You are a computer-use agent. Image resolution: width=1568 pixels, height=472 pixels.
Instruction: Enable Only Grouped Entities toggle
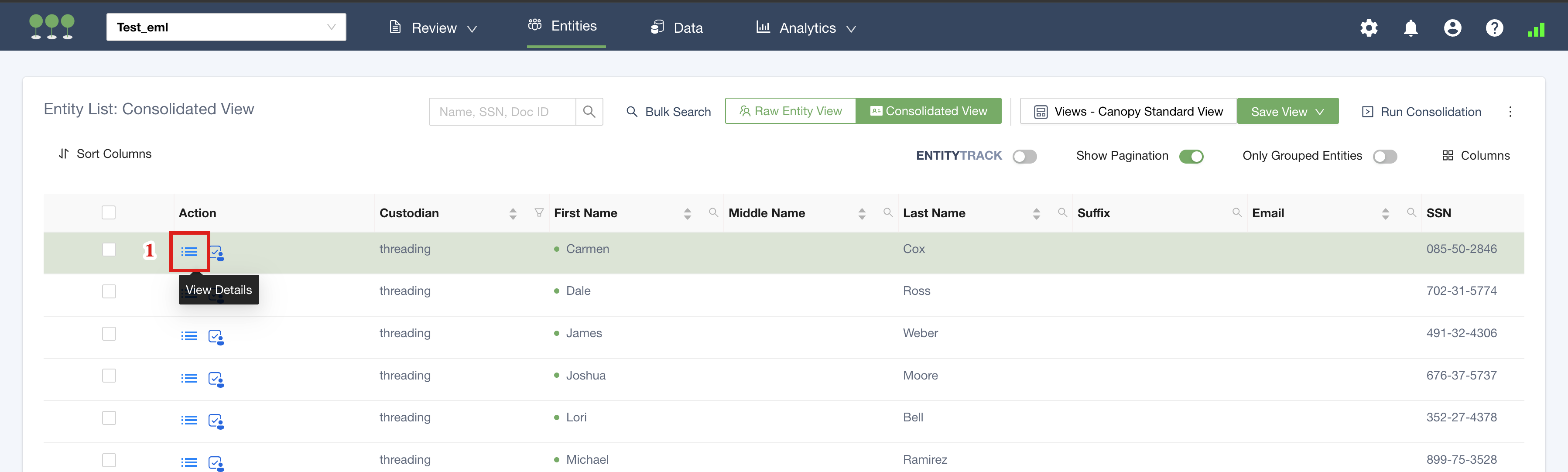point(1384,156)
